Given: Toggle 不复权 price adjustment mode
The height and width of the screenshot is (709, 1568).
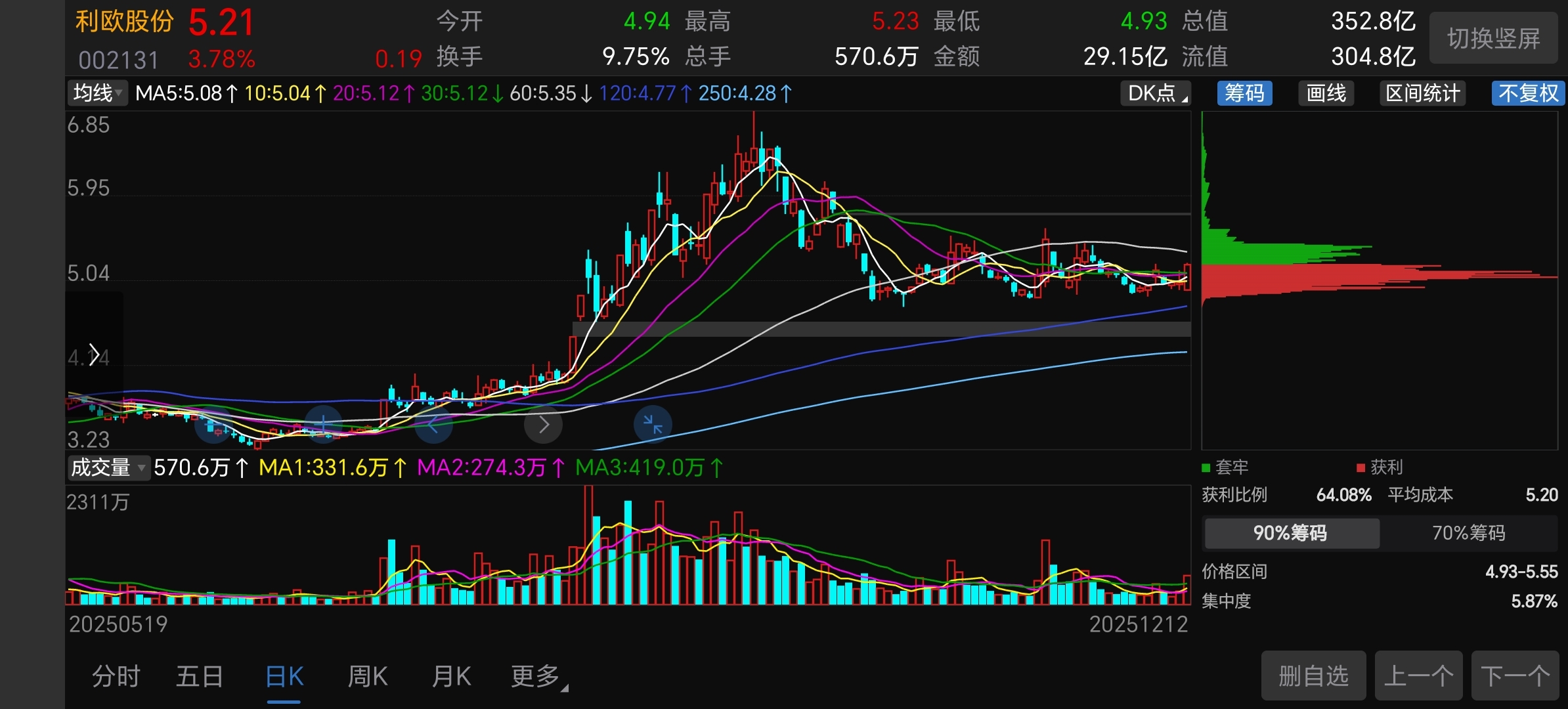Looking at the screenshot, I should [1528, 93].
